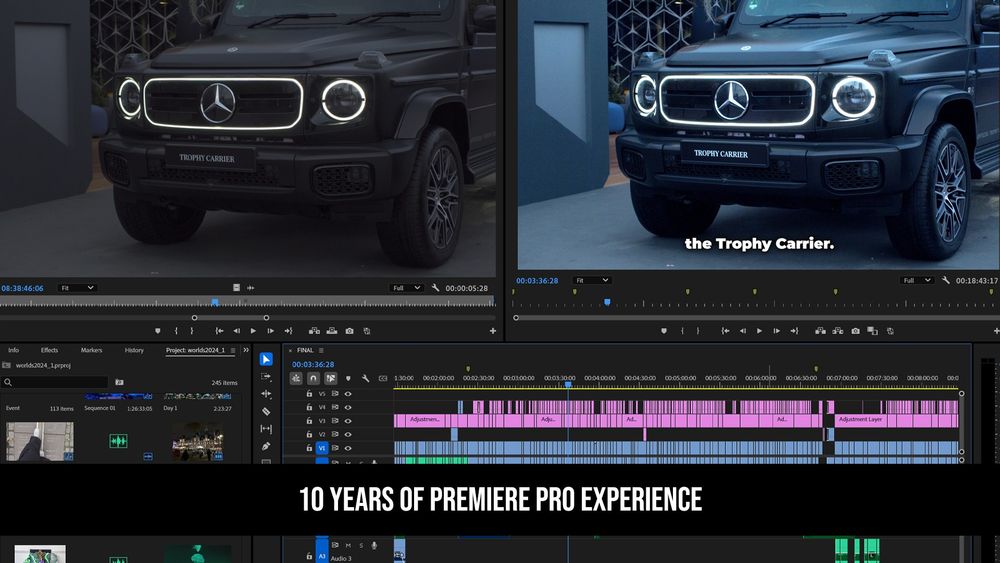Viewport: 1000px width, 563px height.
Task: Select Project: worlds2024_1 tab
Action: [195, 350]
